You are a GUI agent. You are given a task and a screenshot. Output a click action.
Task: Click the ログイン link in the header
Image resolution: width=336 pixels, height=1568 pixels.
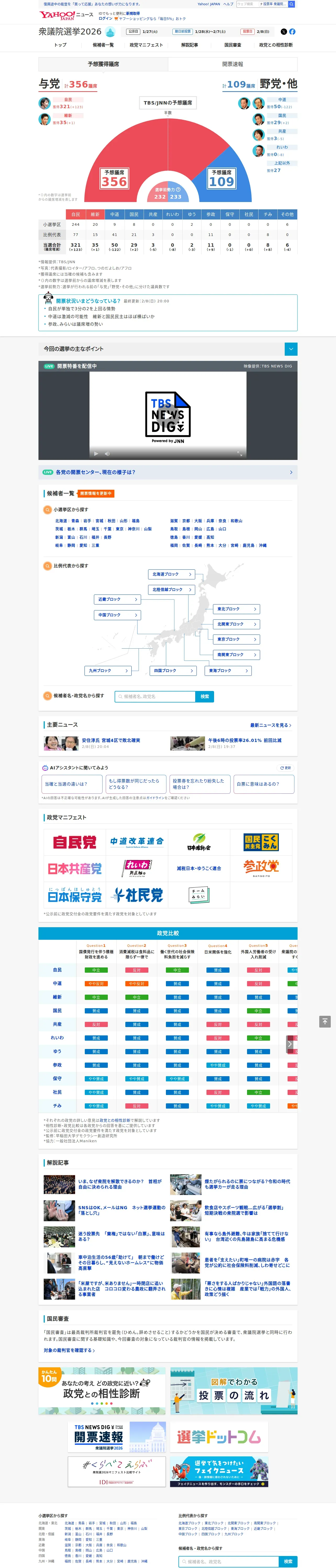click(x=105, y=18)
